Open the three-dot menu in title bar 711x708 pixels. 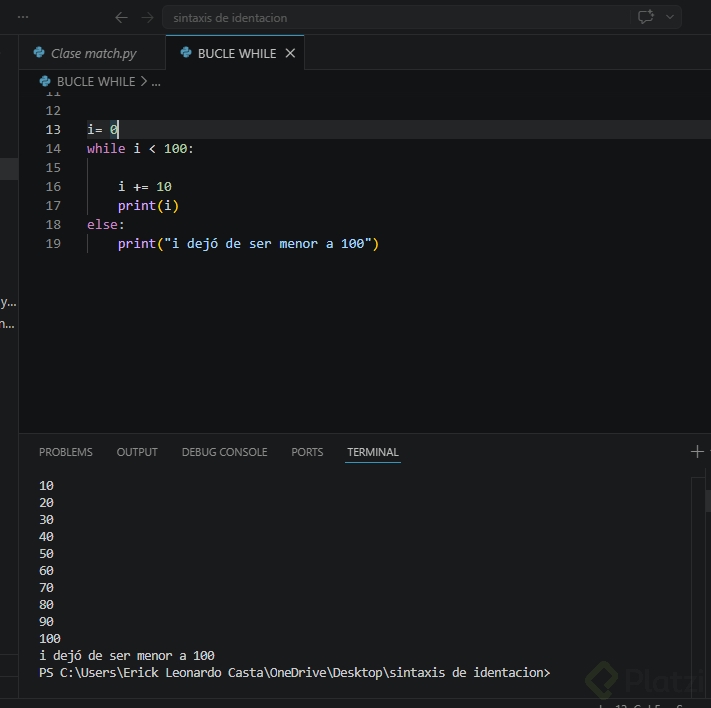[x=23, y=18]
